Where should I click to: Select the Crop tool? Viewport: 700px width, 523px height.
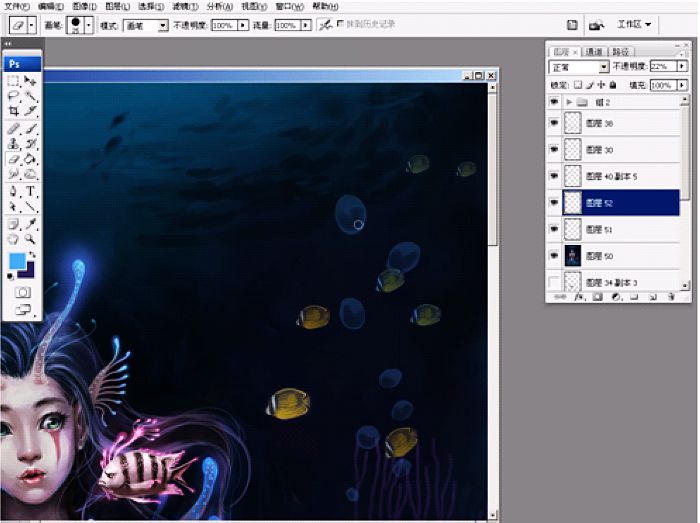point(13,110)
